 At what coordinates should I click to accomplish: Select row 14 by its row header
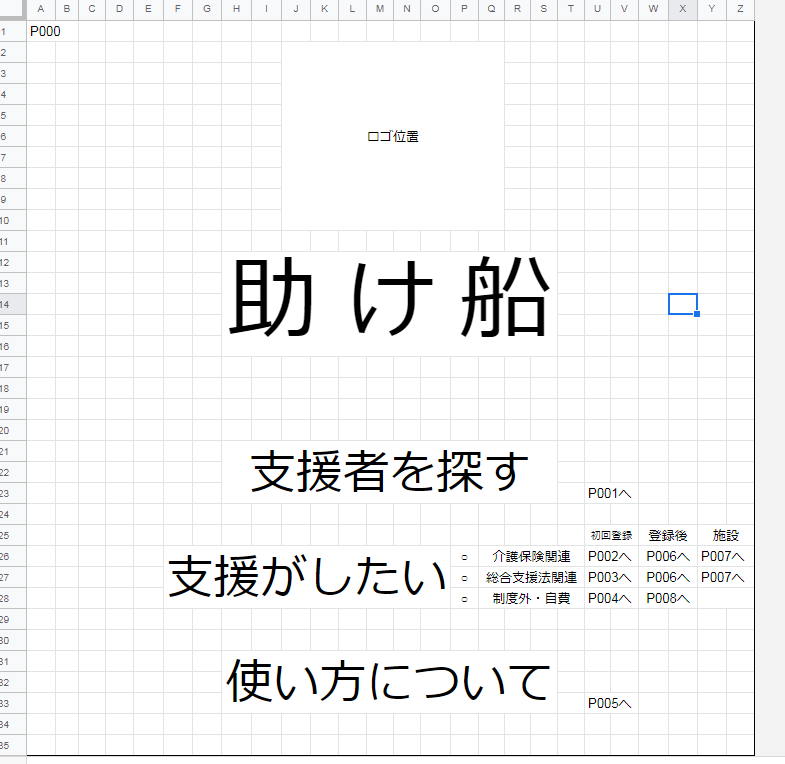(x=12, y=304)
